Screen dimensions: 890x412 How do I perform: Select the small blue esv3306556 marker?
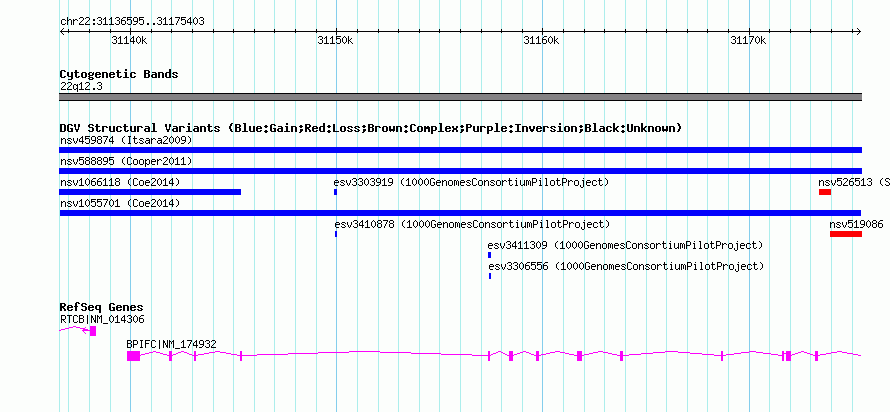click(x=490, y=276)
